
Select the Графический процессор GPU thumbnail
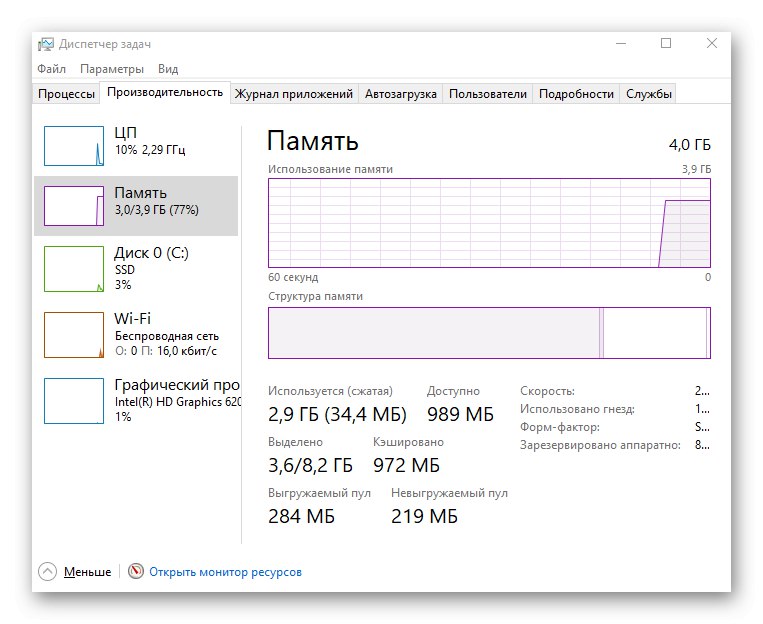tap(74, 400)
